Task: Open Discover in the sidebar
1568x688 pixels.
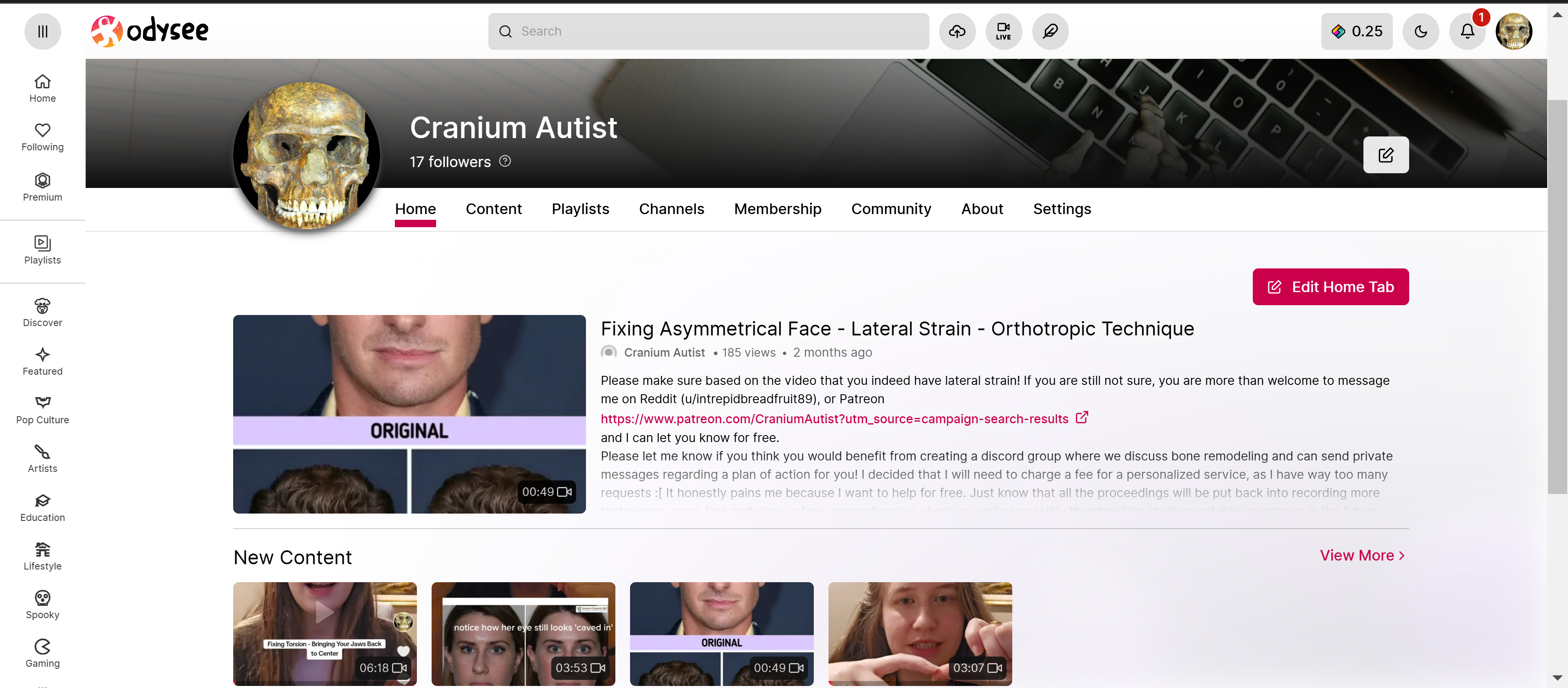Action: pos(42,313)
